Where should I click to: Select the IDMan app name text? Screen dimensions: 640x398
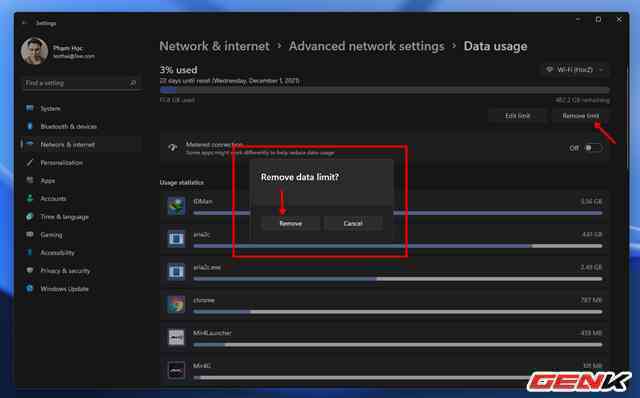coord(203,201)
